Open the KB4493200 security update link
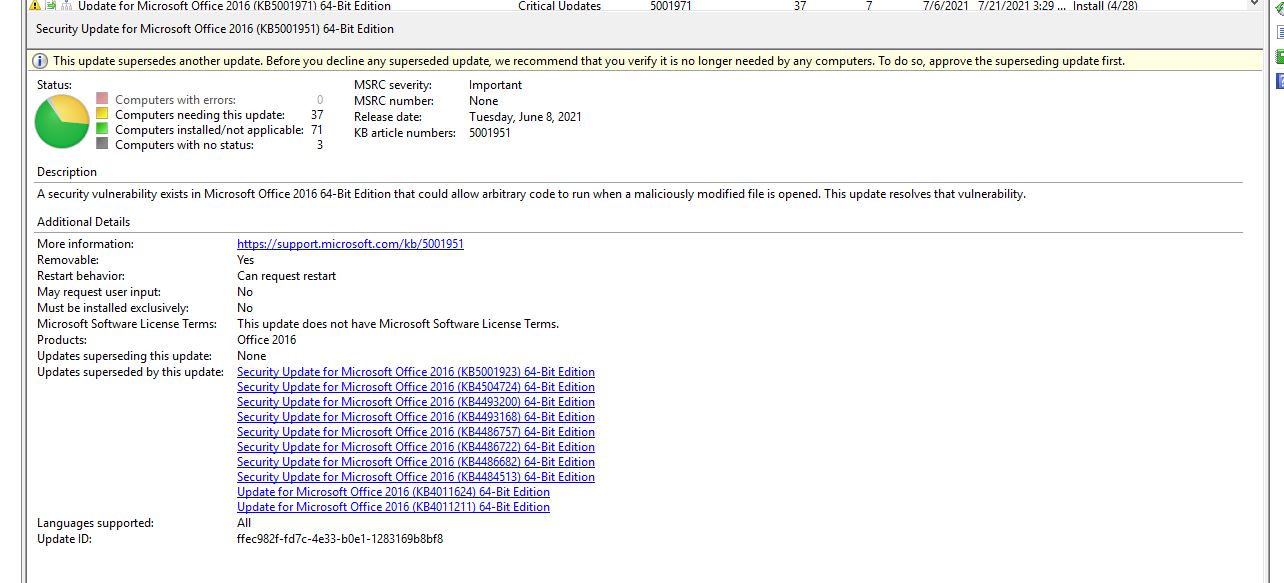The image size is (1284, 583). (x=415, y=401)
